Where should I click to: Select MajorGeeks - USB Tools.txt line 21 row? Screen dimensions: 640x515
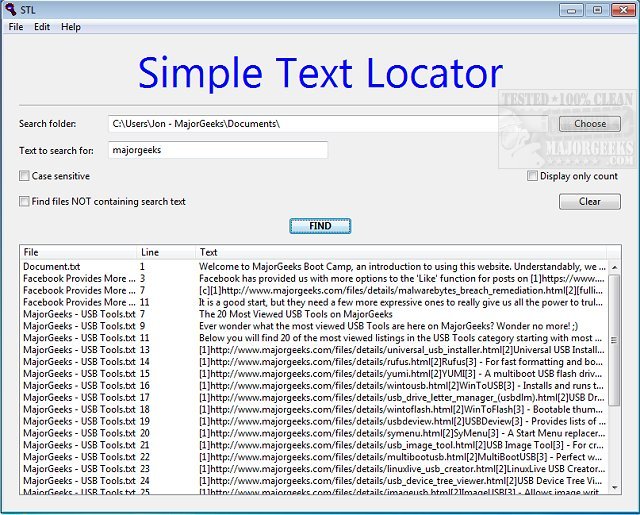click(313, 445)
